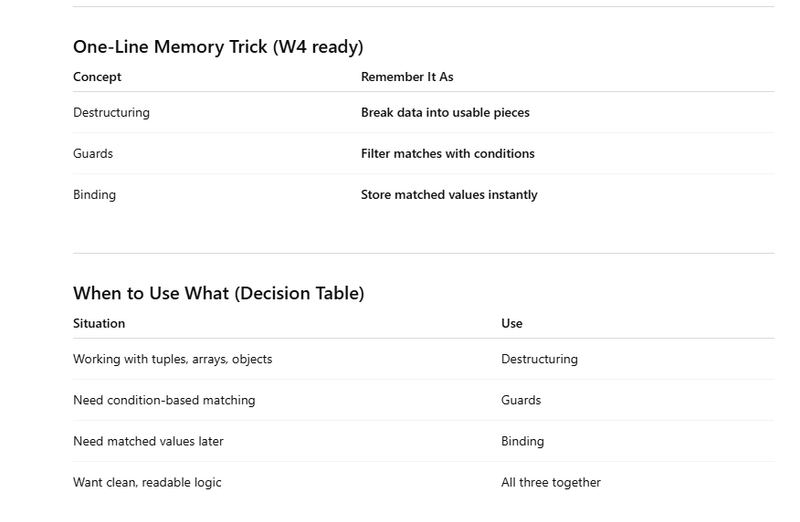The width and height of the screenshot is (800, 522).
Task: Click "Break data into usable pieces" text
Action: [x=445, y=113]
